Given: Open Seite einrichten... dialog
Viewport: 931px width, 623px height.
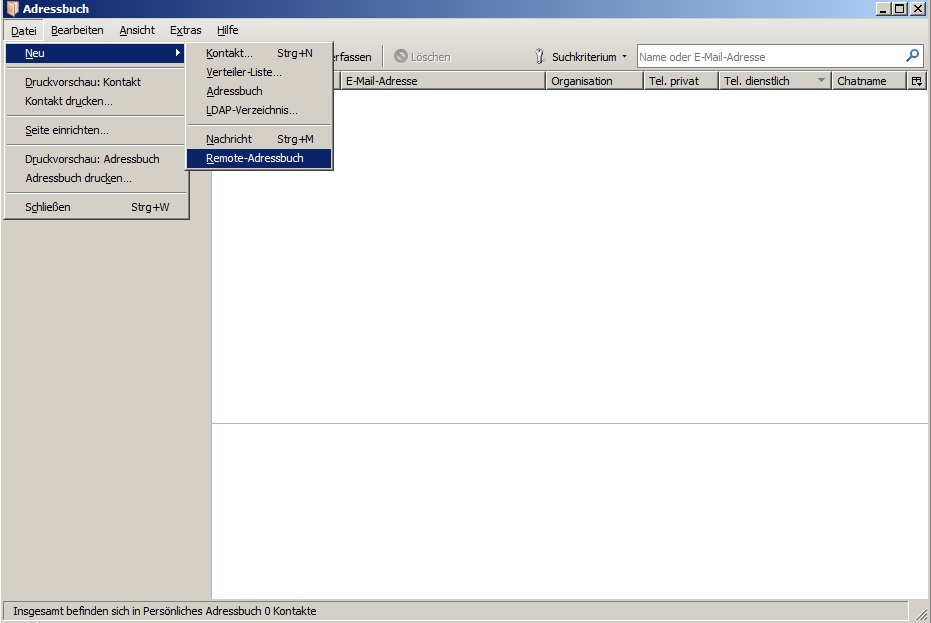Looking at the screenshot, I should point(95,130).
